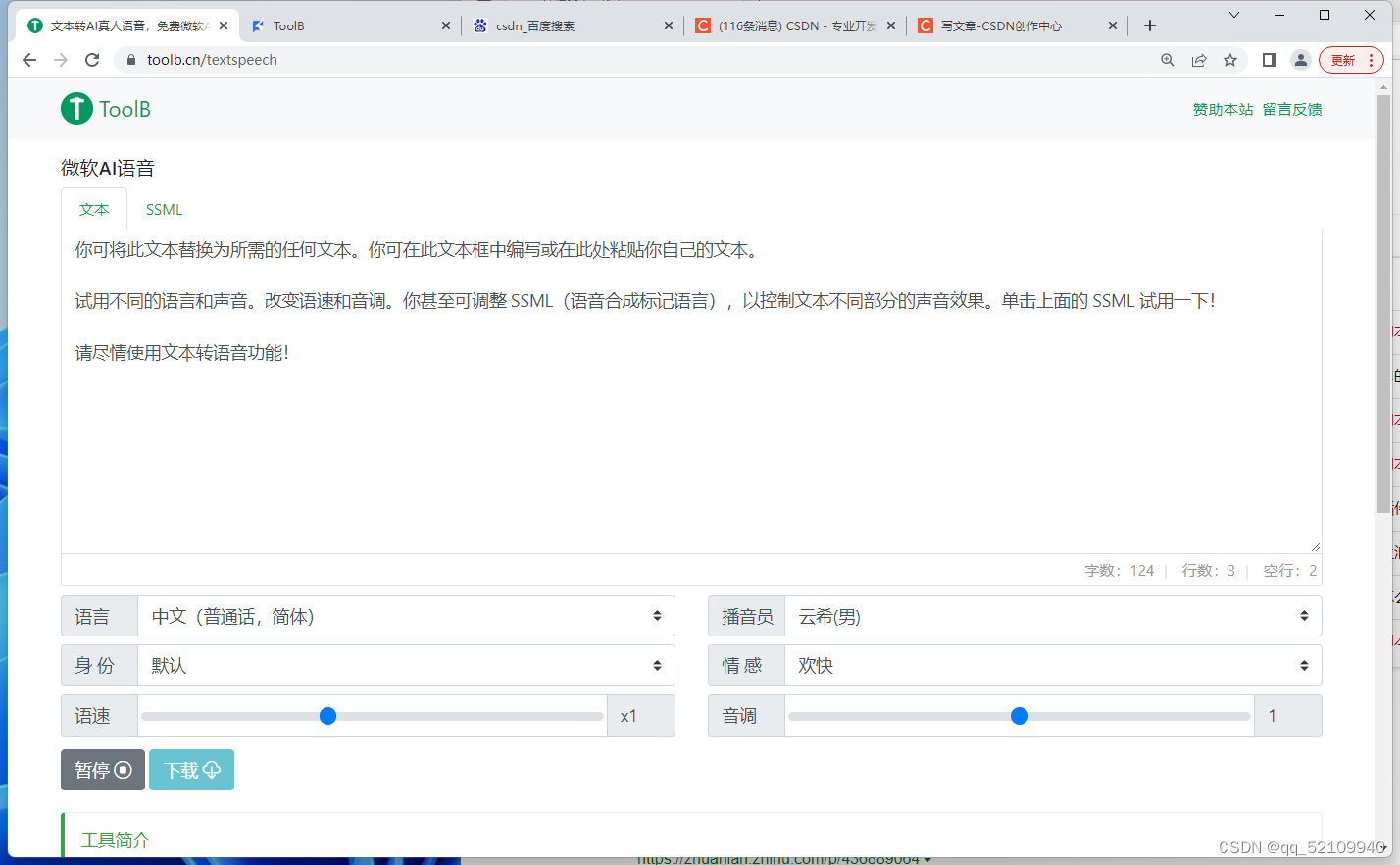This screenshot has height=865, width=1400.
Task: Click the 下载 download button
Action: coord(191,770)
